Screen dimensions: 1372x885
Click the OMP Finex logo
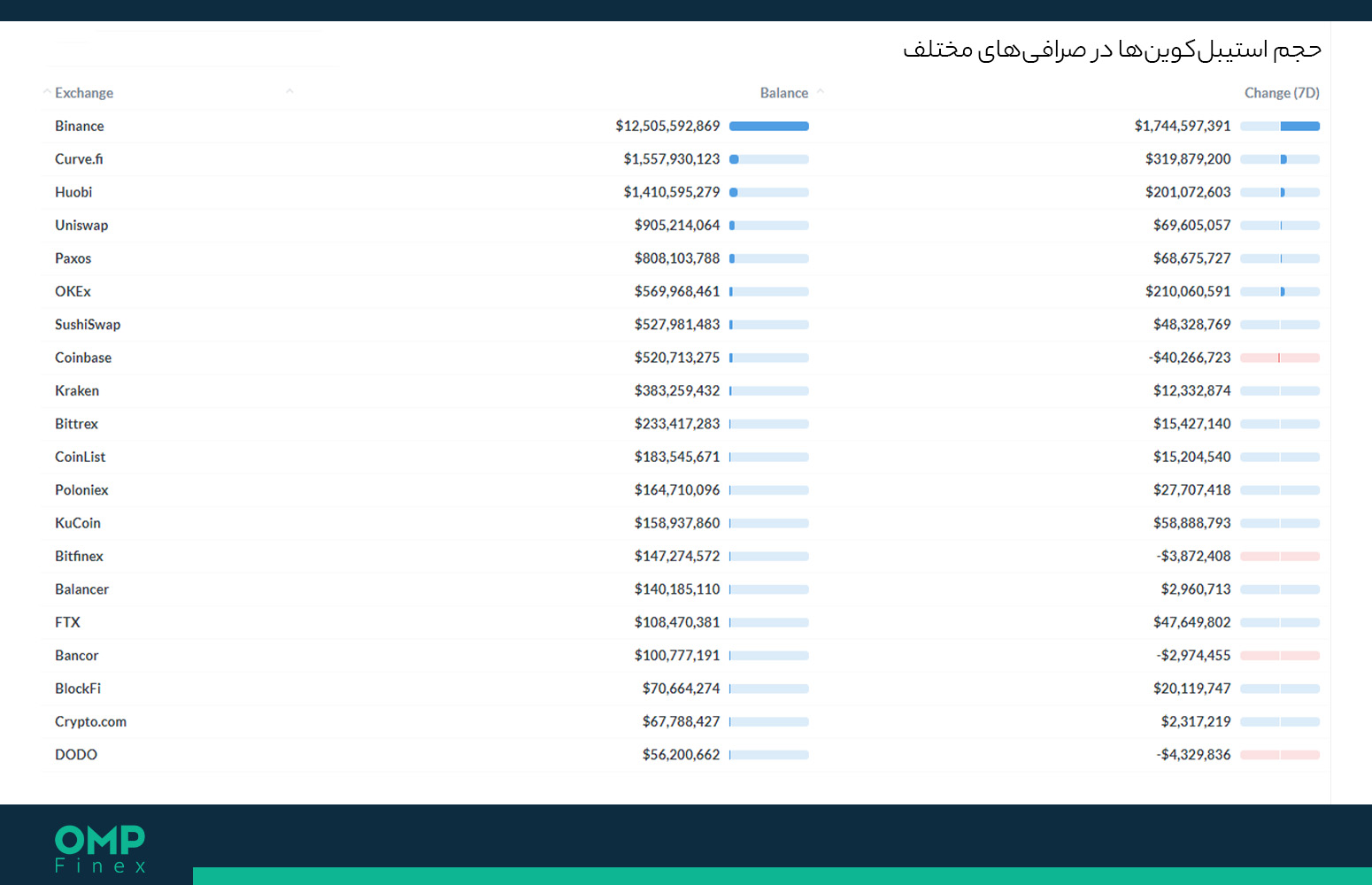[100, 850]
